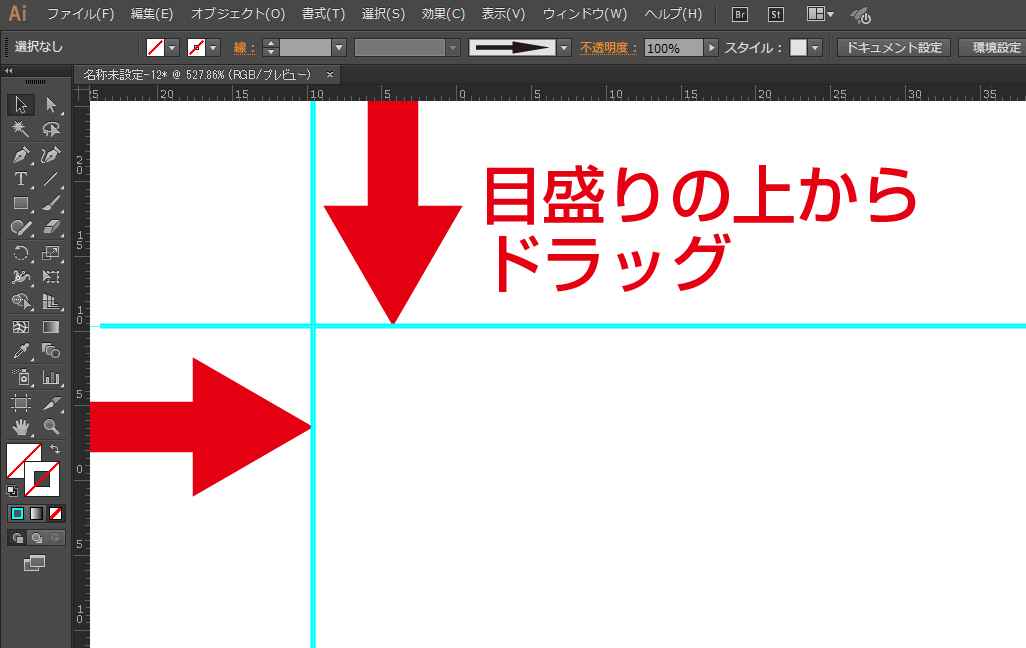1026x648 pixels.
Task: Open control bar fill color dropdown
Action: tap(172, 48)
